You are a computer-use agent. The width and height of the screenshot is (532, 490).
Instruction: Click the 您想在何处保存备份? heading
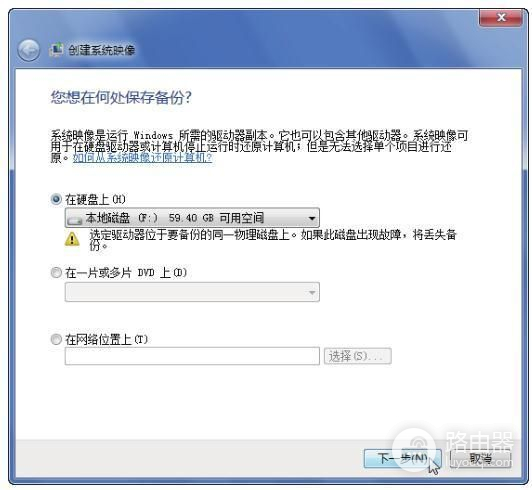point(121,98)
